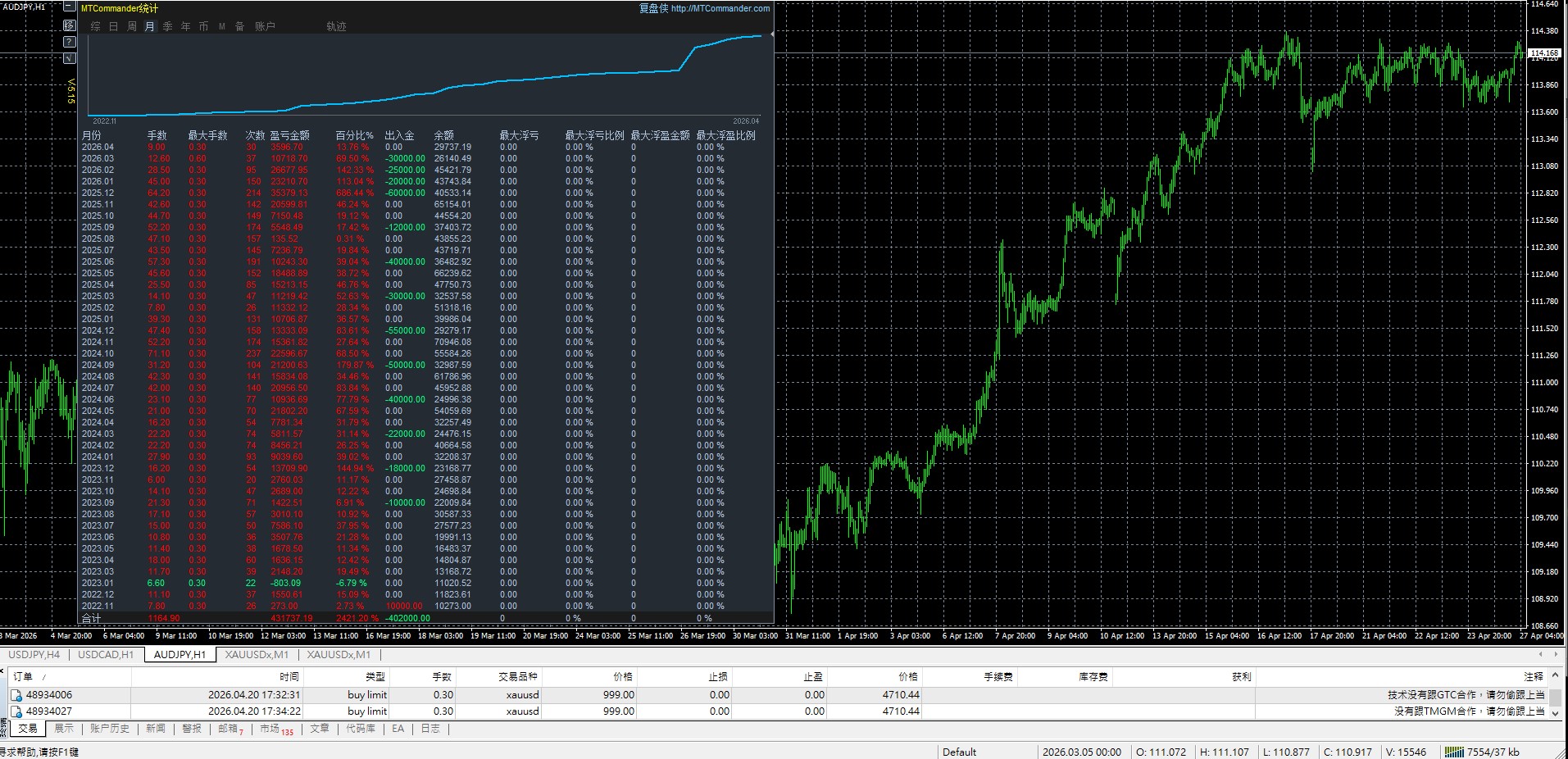The image size is (1568, 759).
Task: Open the 新闻 news terminal tab
Action: point(156,729)
